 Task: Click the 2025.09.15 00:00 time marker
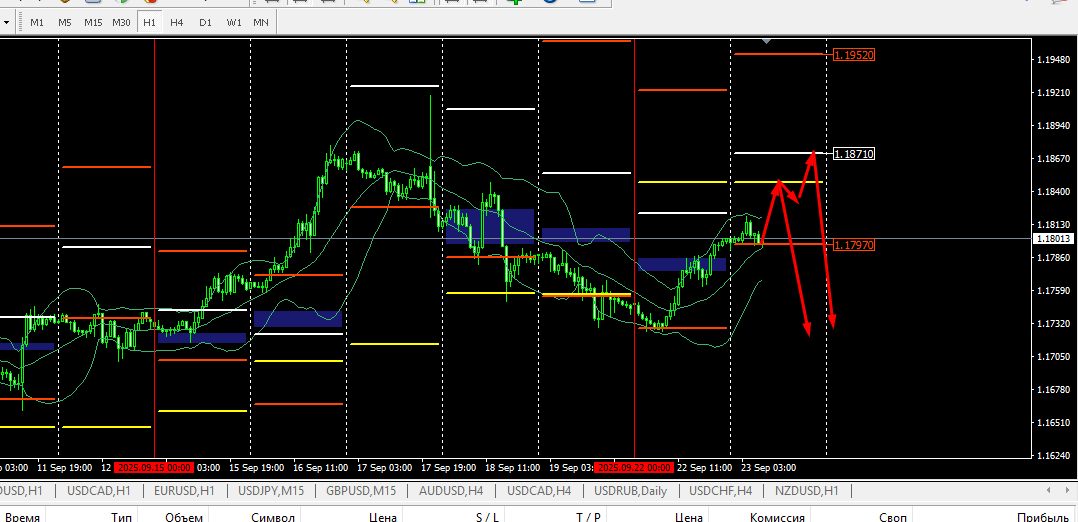(x=154, y=468)
